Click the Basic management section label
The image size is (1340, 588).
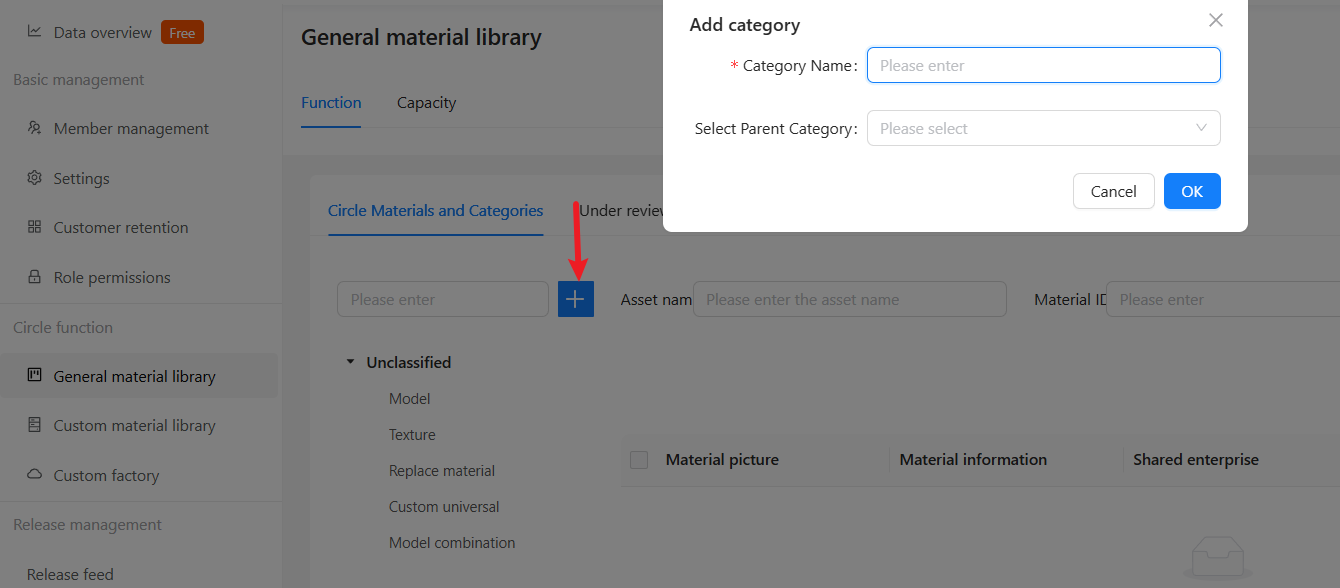79,80
